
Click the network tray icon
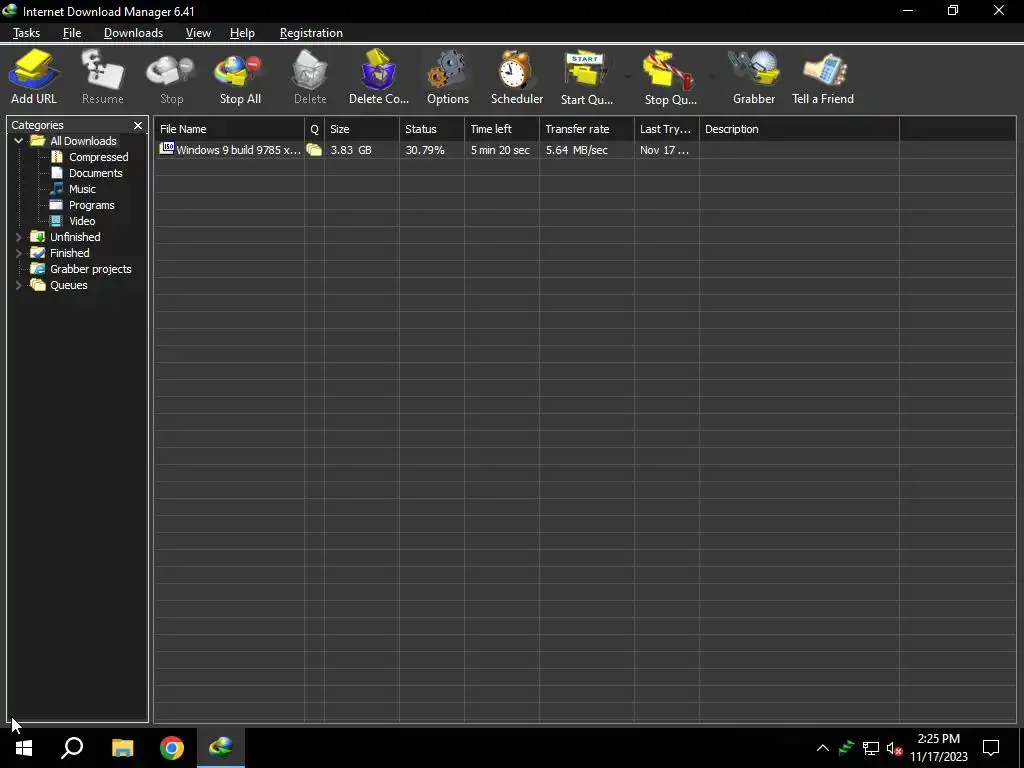pos(871,748)
